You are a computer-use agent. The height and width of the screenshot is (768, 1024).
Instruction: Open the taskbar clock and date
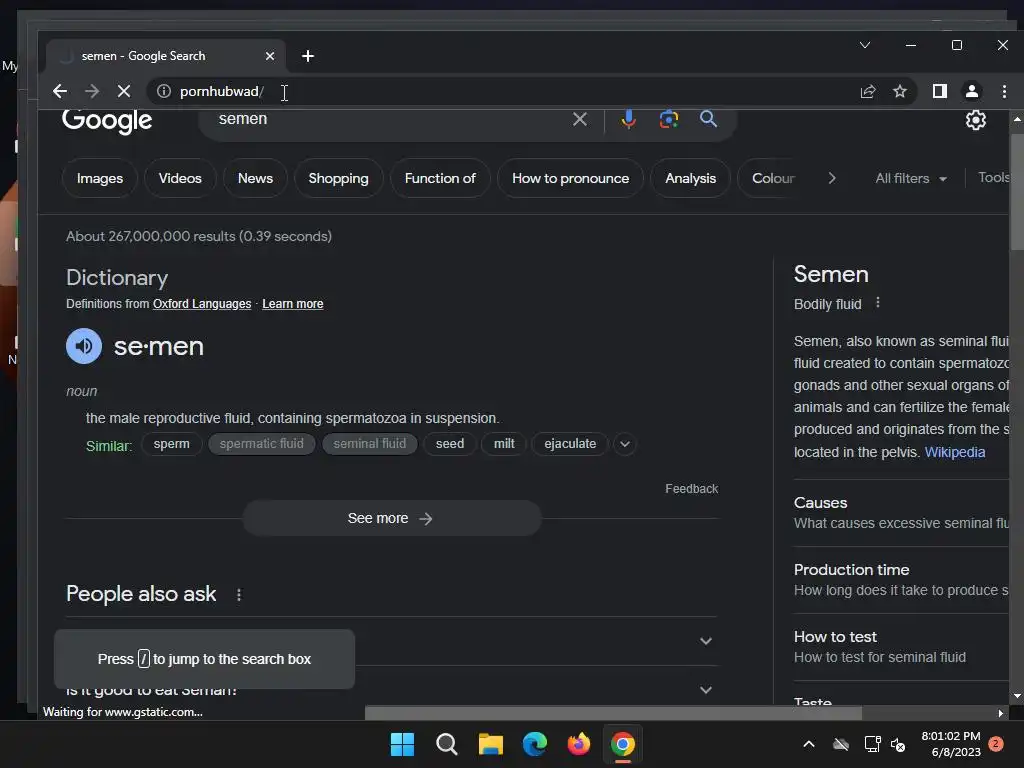[951, 744]
